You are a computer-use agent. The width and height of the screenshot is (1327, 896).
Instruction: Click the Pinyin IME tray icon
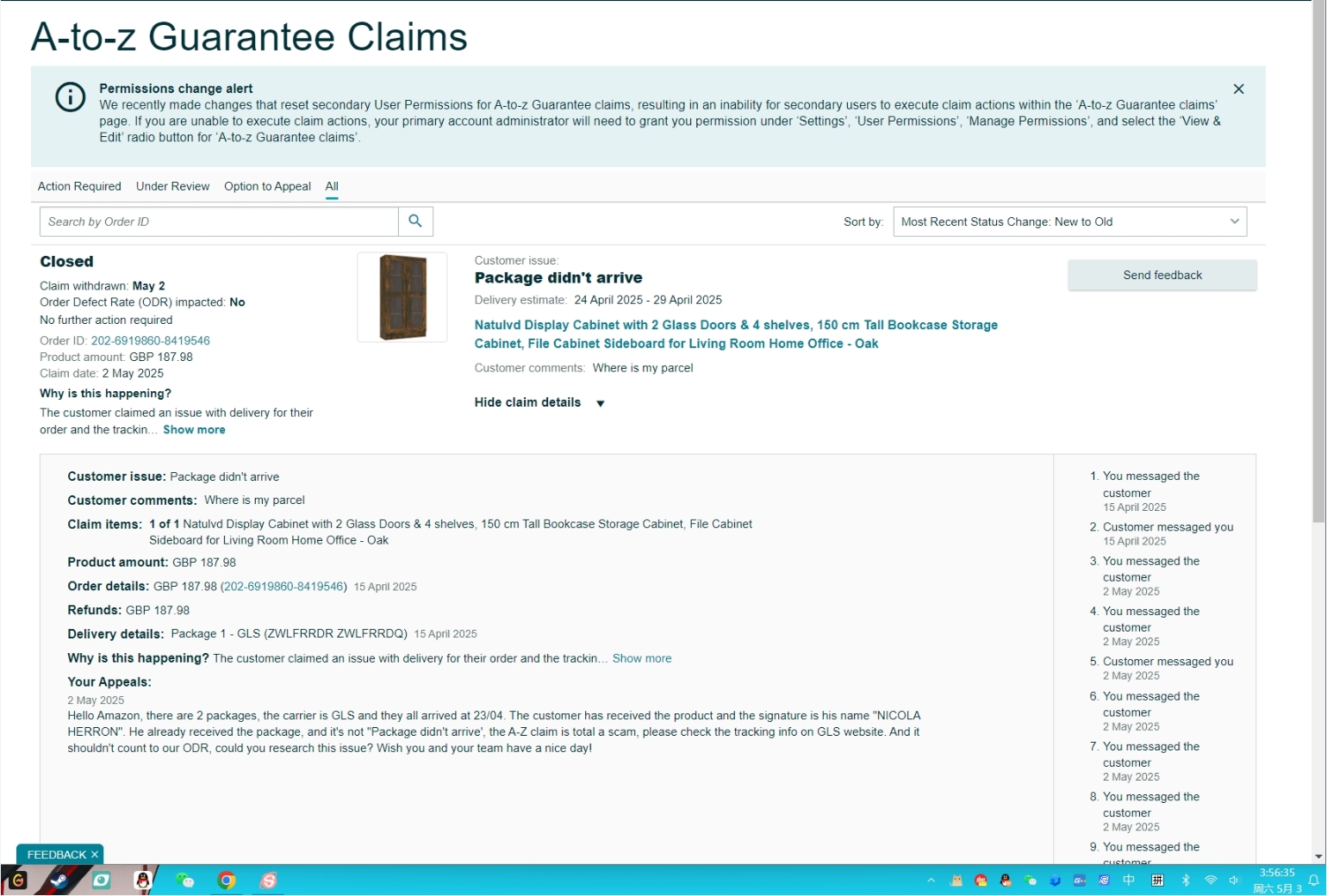tap(1158, 880)
